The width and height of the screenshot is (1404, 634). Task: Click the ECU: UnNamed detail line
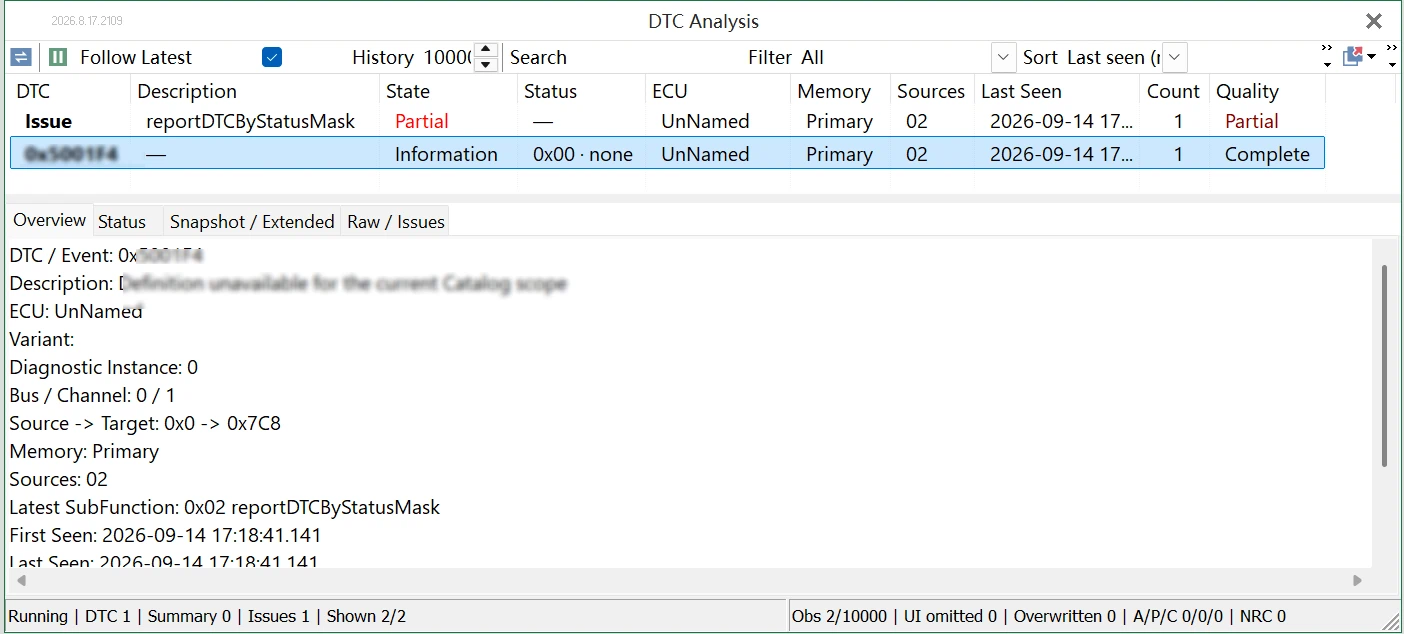pyautogui.click(x=76, y=311)
